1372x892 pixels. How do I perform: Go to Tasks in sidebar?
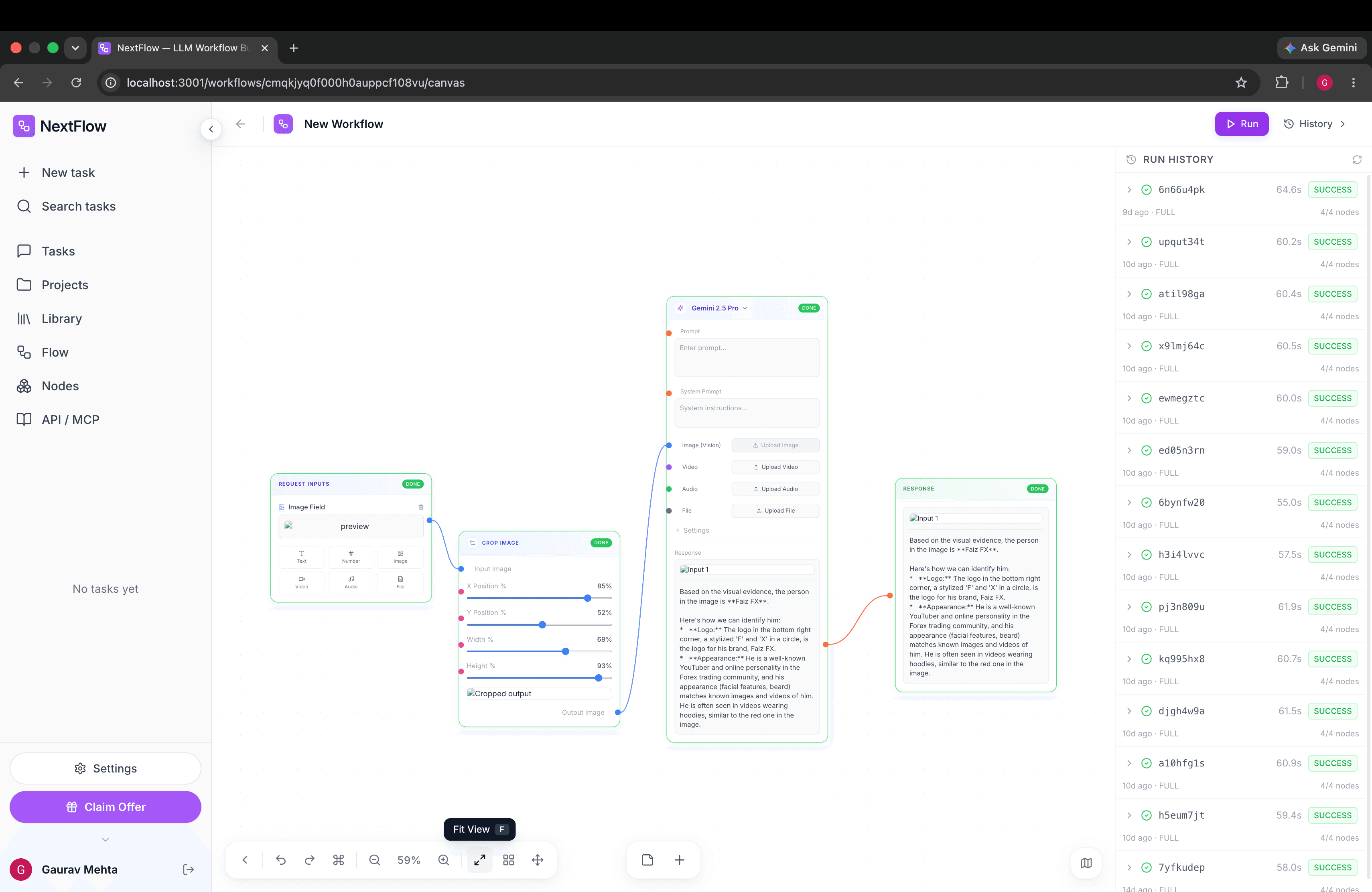106,251
